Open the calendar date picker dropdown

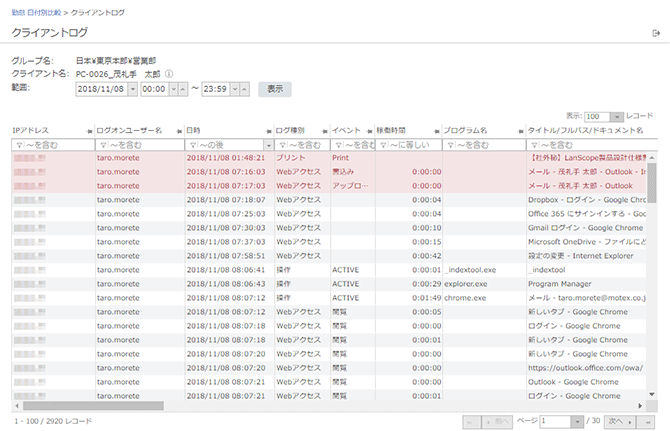click(x=130, y=89)
